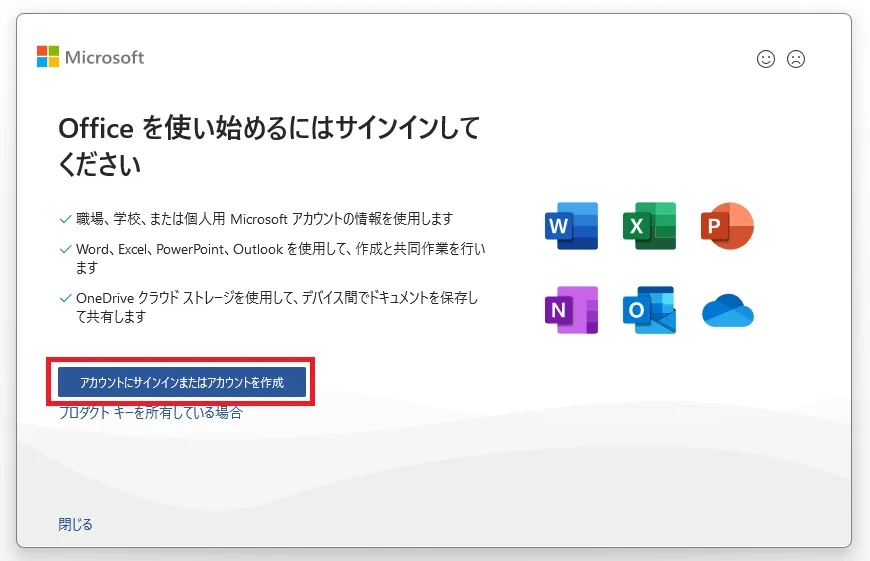Image resolution: width=870 pixels, height=561 pixels.
Task: Send positive feedback with the smiley face
Action: point(766,59)
